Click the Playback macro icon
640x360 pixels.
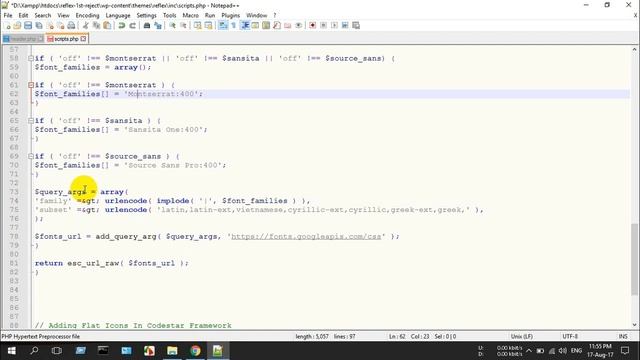pyautogui.click(x=334, y=25)
